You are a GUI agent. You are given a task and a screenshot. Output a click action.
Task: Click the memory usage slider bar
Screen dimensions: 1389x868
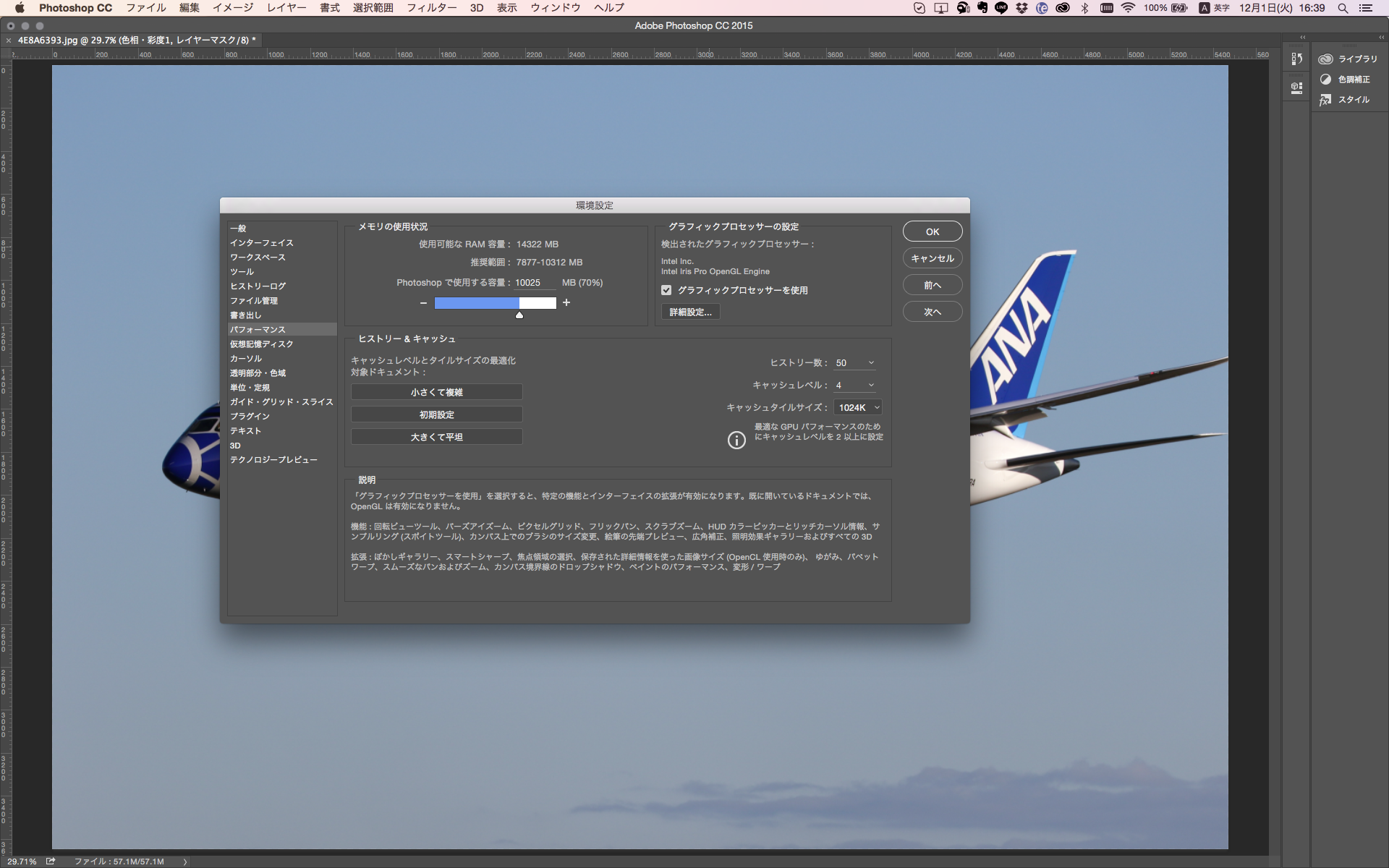point(495,303)
